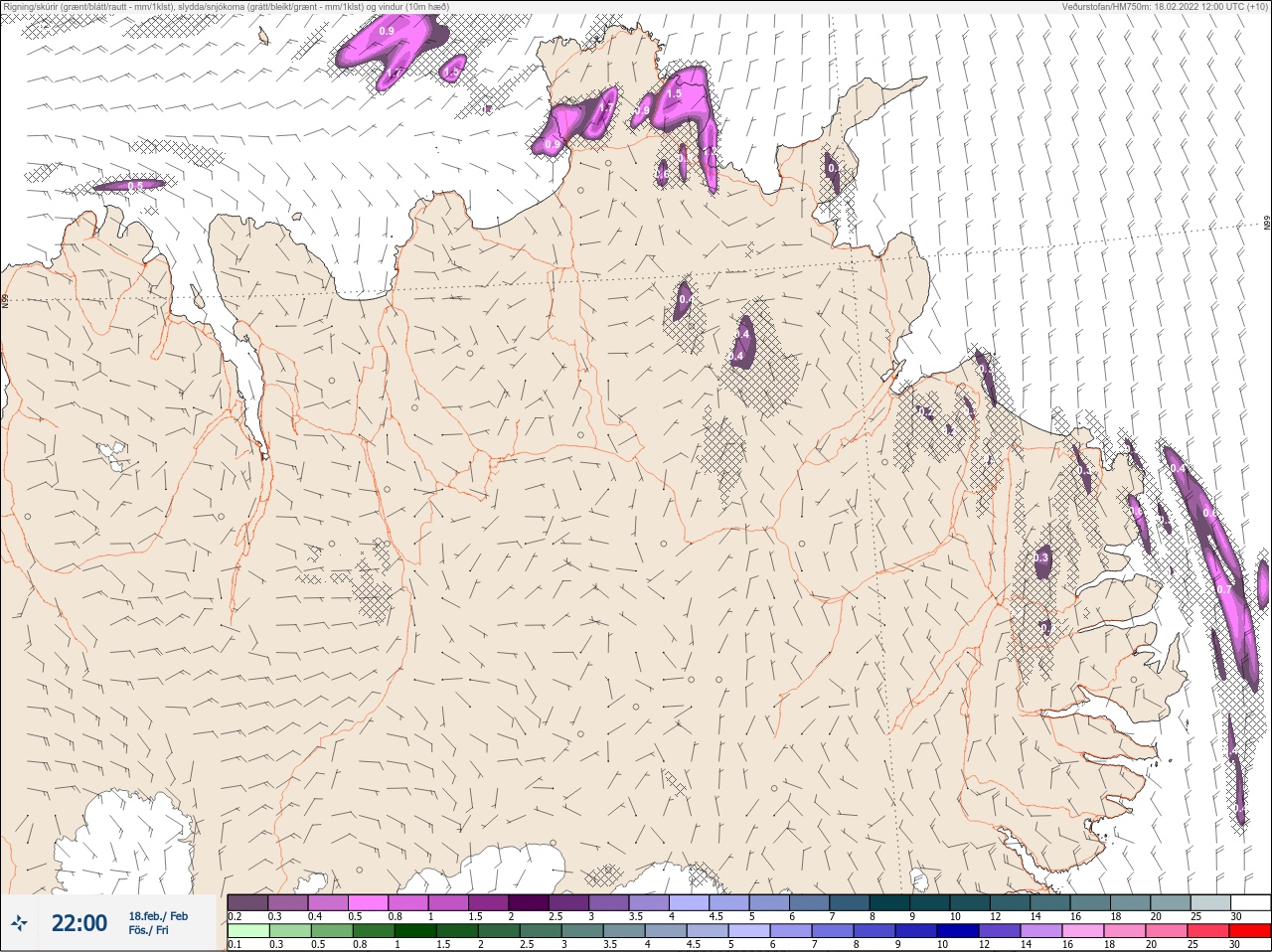The width and height of the screenshot is (1272, 952).
Task: Click the 22:00 forecast time label
Action: (79, 923)
